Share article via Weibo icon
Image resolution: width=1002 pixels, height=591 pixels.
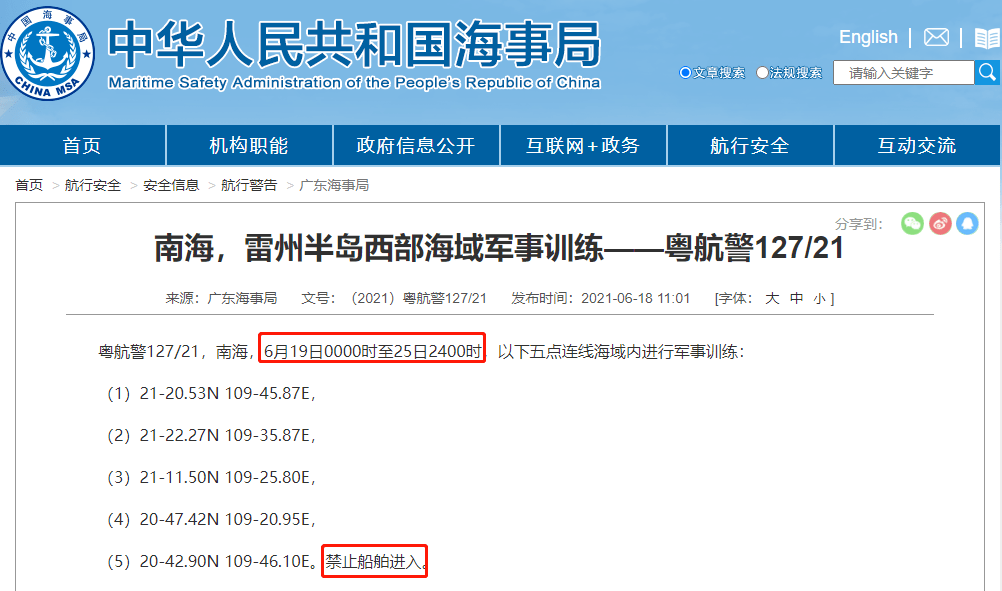tap(940, 224)
